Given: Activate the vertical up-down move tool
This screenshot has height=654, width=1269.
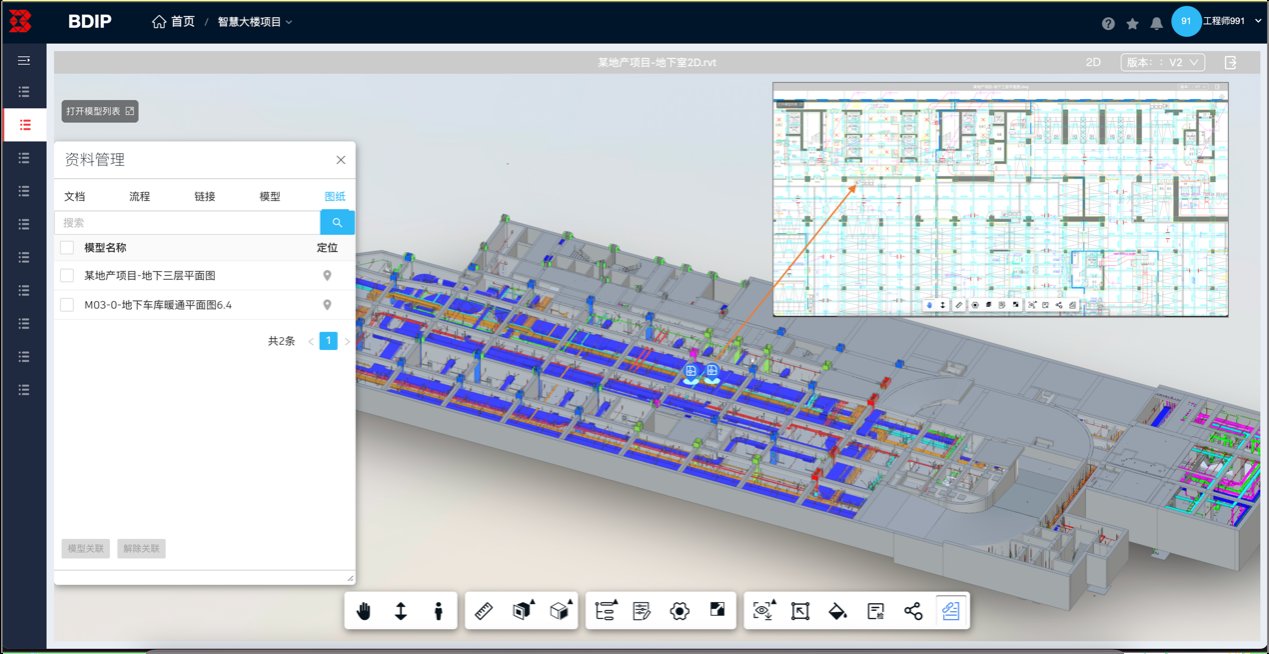Looking at the screenshot, I should (401, 611).
